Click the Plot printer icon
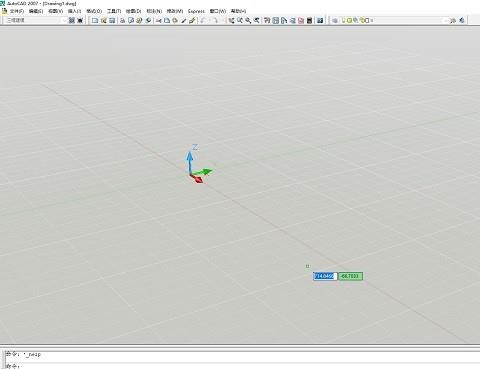480x369 pixels. pos(123,20)
